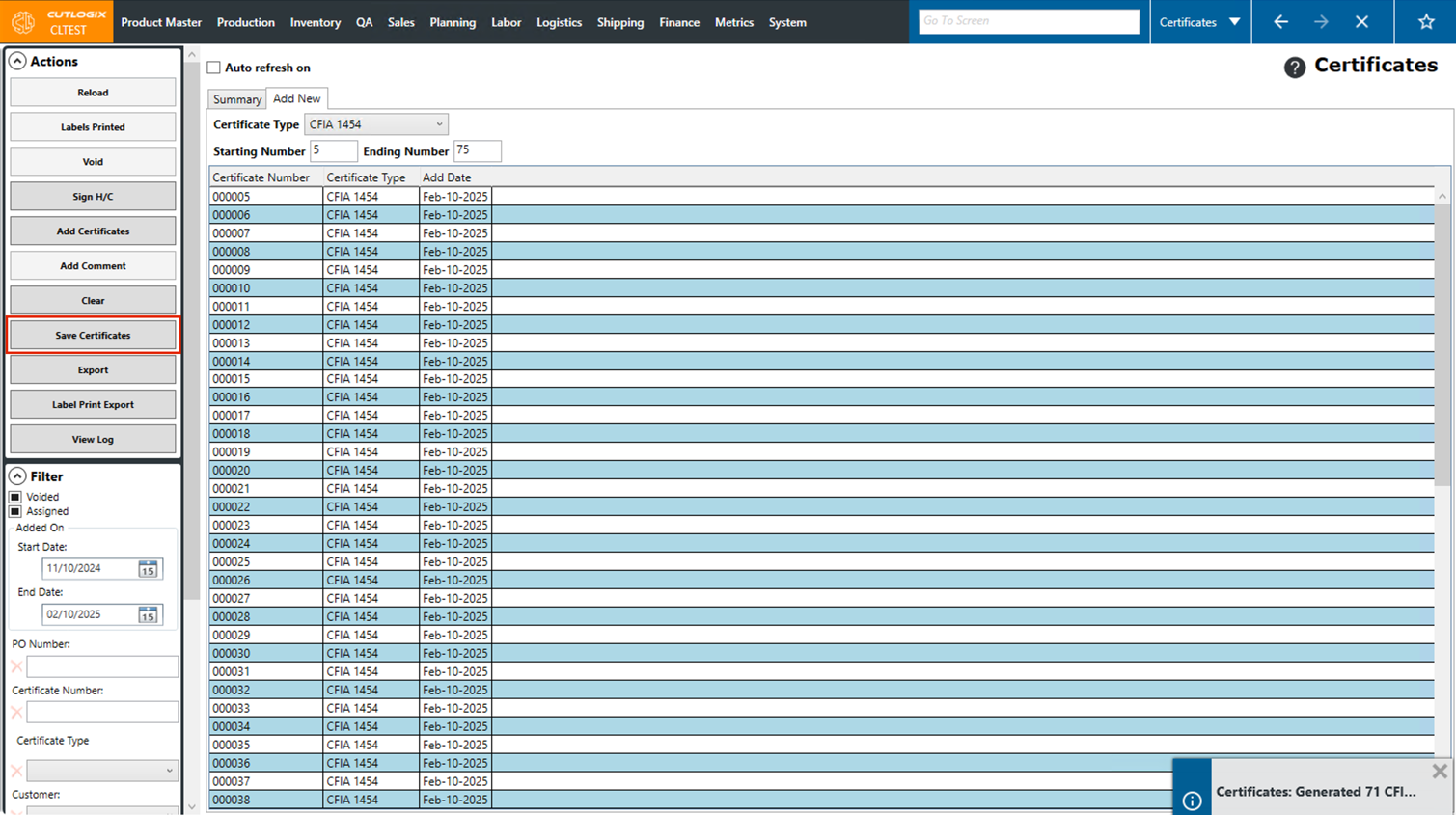
Task: Open the Inventory menu
Action: [315, 22]
